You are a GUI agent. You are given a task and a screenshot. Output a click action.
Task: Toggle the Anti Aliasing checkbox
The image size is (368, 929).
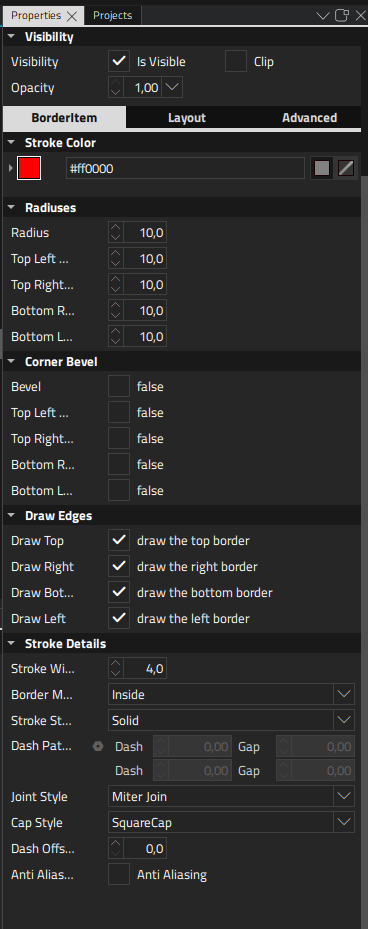click(x=119, y=874)
